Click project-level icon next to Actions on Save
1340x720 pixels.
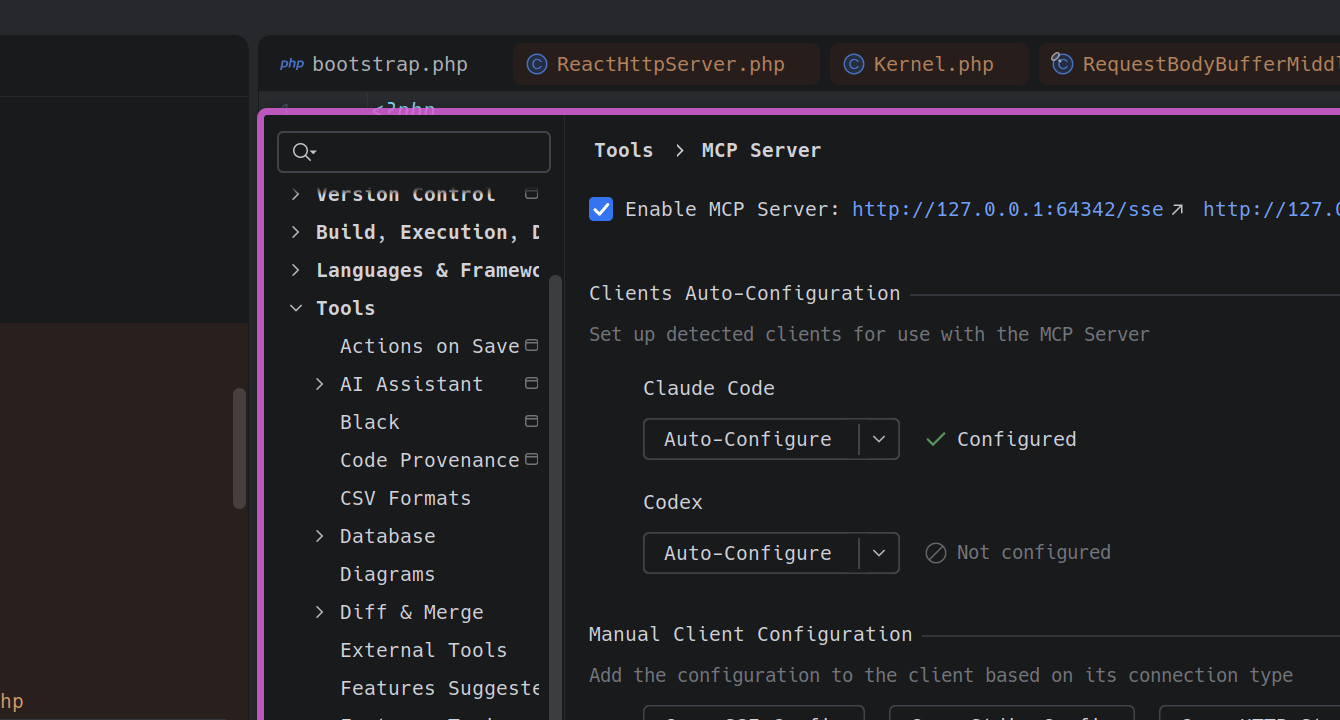[x=532, y=345]
